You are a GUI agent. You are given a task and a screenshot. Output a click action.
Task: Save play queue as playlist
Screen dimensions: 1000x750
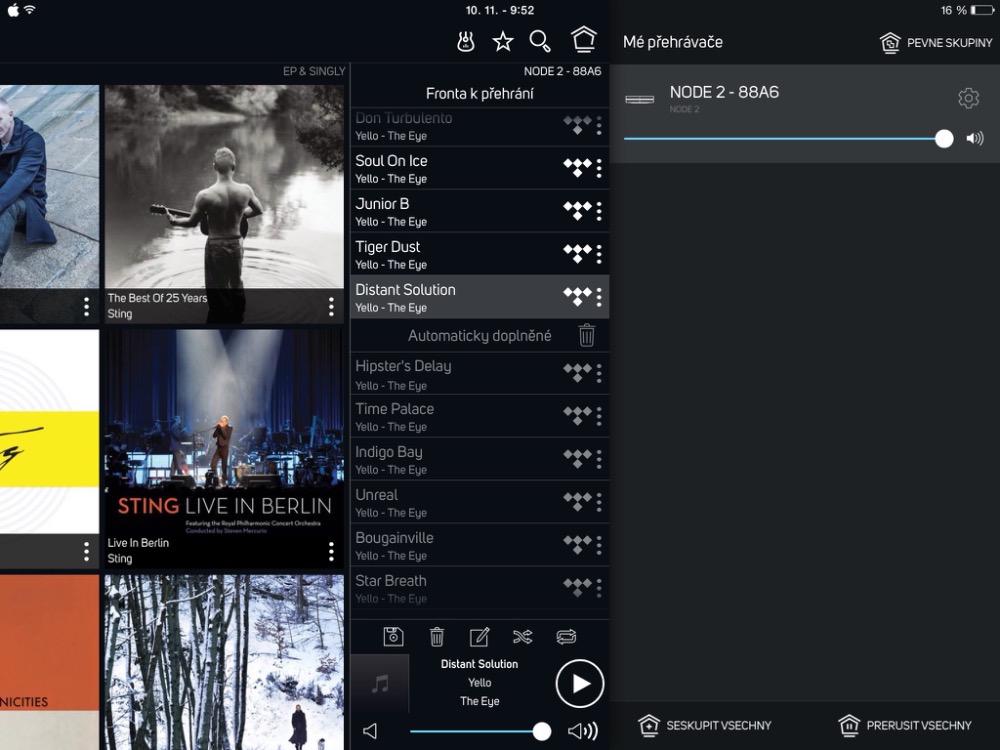[x=393, y=636]
